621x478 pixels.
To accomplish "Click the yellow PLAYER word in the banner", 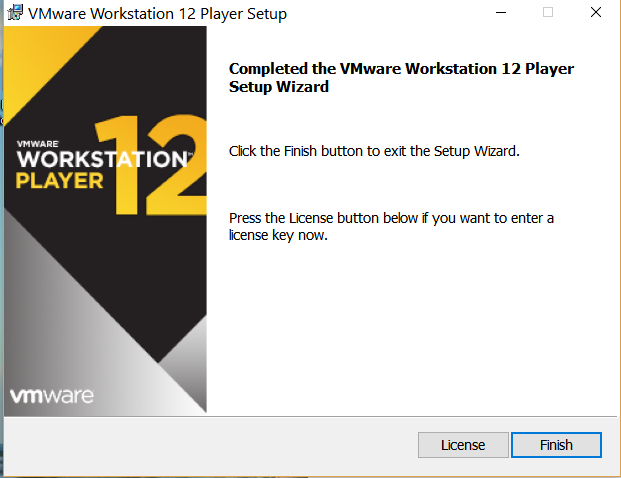I will (60, 180).
